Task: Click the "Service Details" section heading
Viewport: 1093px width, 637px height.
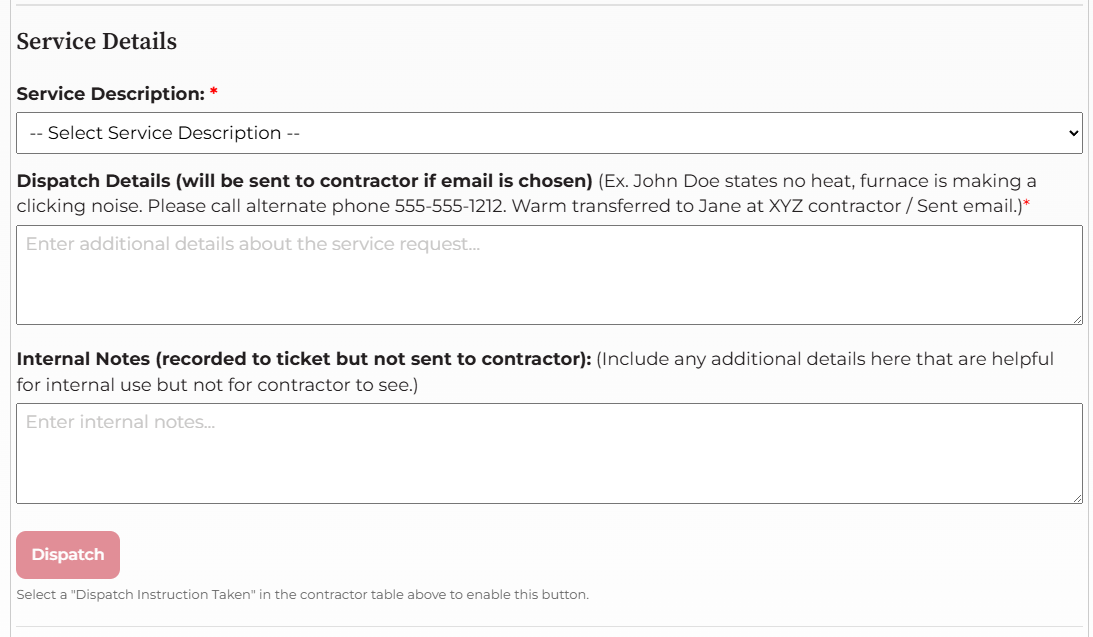Action: pyautogui.click(x=97, y=41)
